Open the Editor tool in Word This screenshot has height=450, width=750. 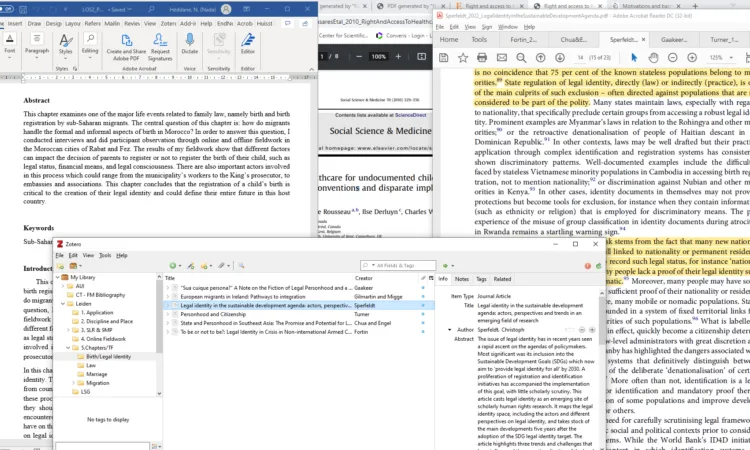[248, 44]
